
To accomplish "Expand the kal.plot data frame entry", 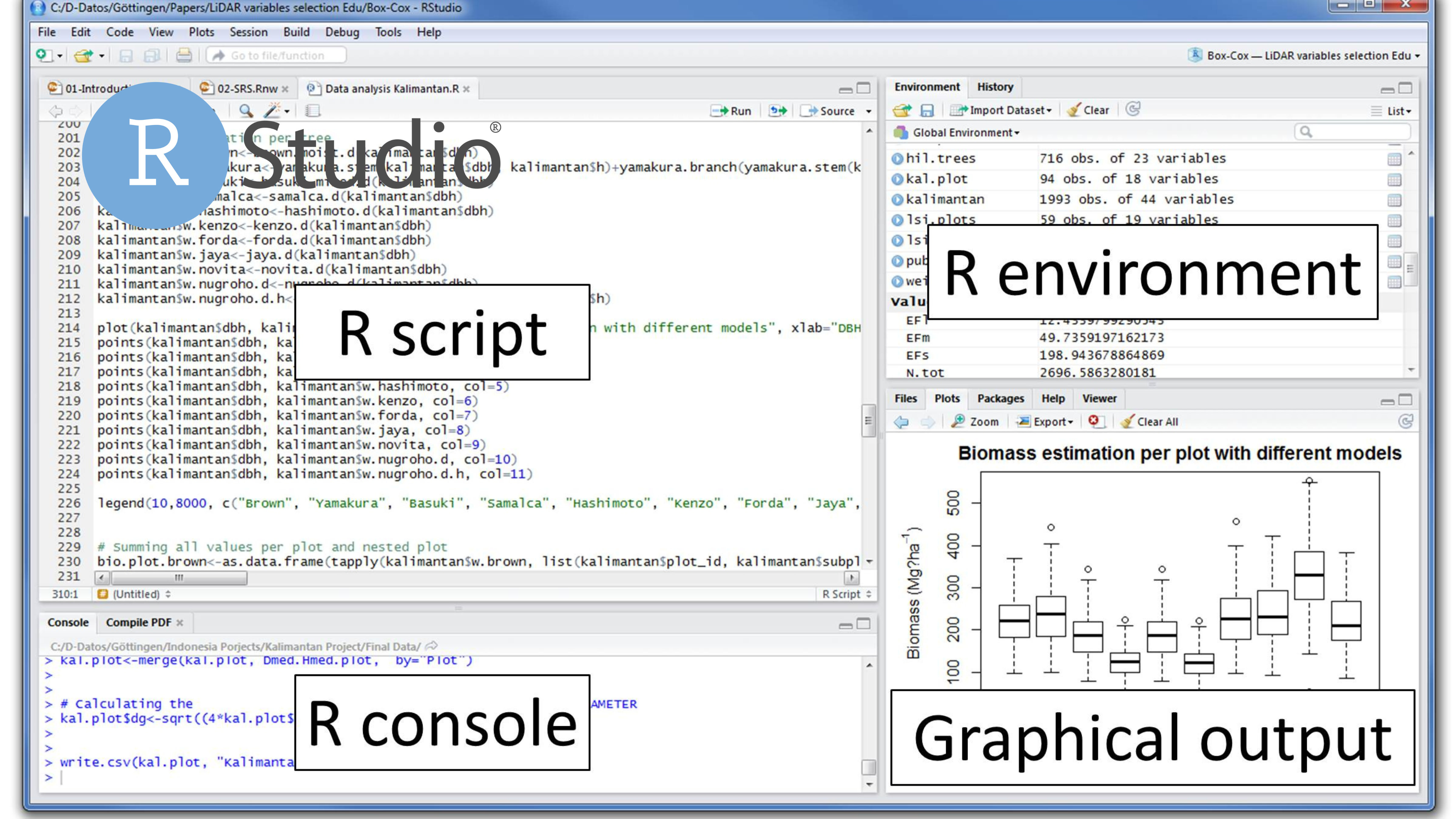I will click(897, 180).
